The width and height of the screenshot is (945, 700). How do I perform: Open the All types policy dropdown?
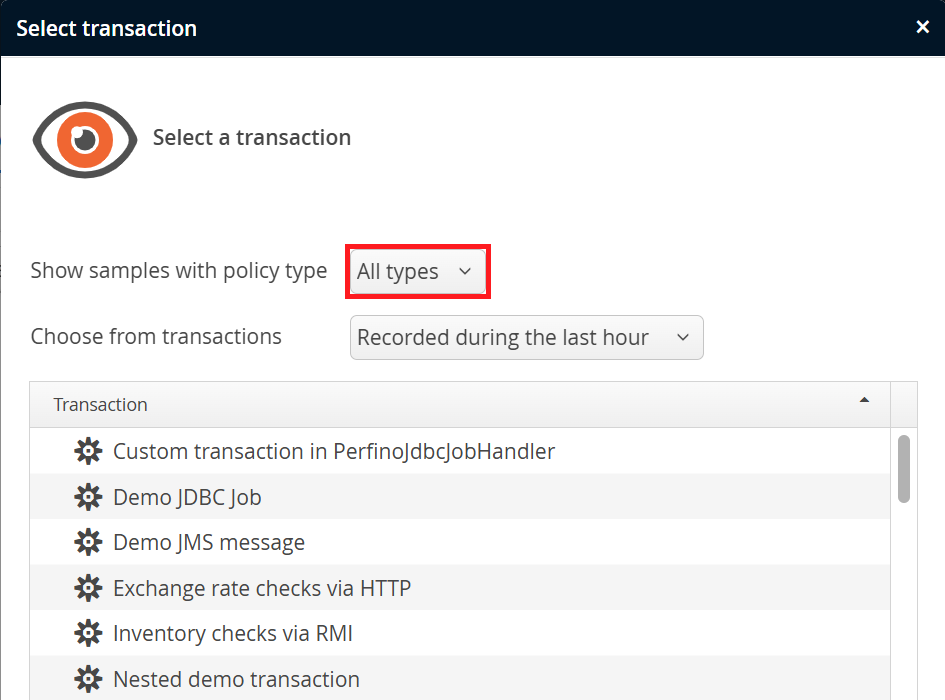pos(417,271)
